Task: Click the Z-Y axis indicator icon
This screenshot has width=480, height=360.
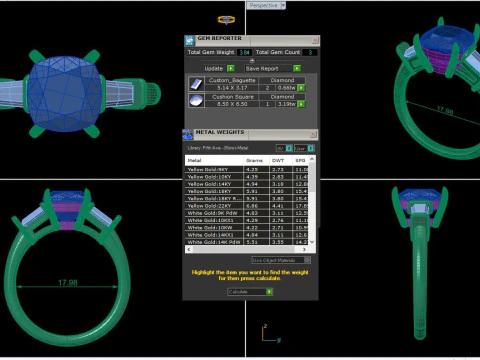Action: pyautogui.click(x=271, y=333)
